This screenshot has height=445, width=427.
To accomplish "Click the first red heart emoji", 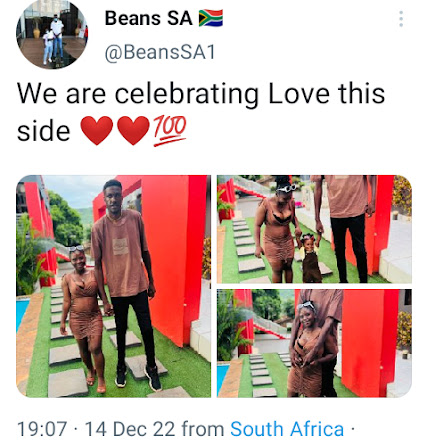I will coord(97,130).
